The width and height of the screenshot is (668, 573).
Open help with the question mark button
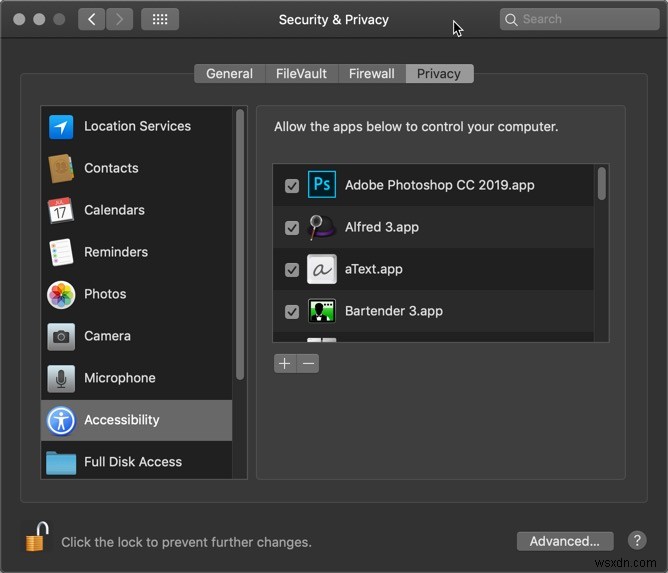coord(637,540)
